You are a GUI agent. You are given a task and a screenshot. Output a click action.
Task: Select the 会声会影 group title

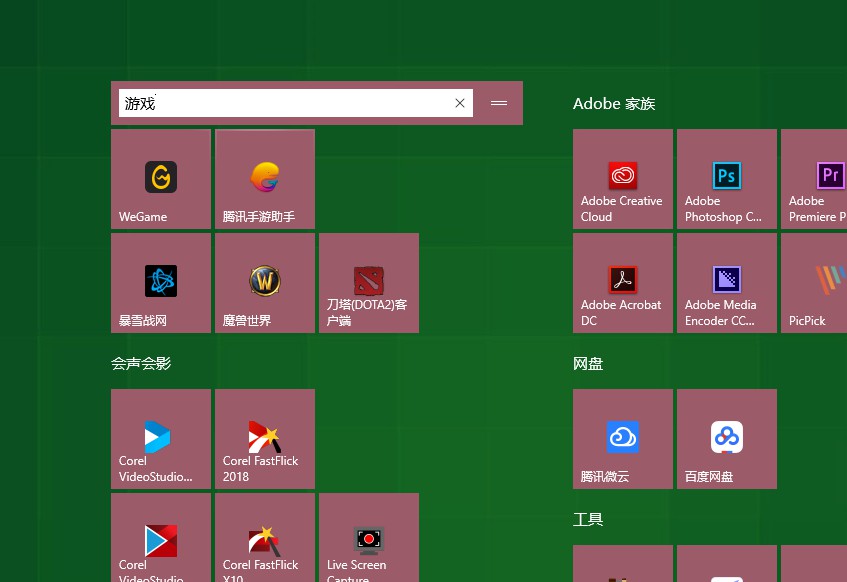[141, 364]
